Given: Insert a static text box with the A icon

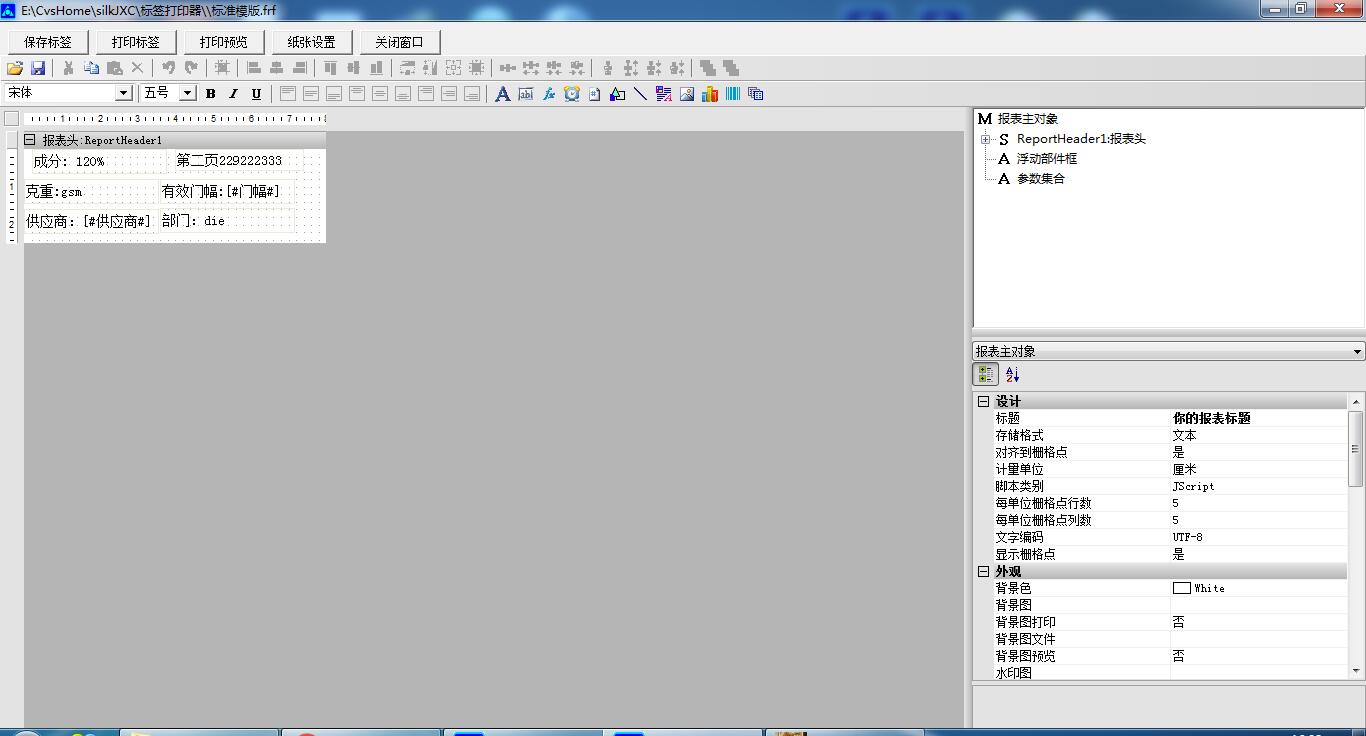Looking at the screenshot, I should tap(502, 94).
